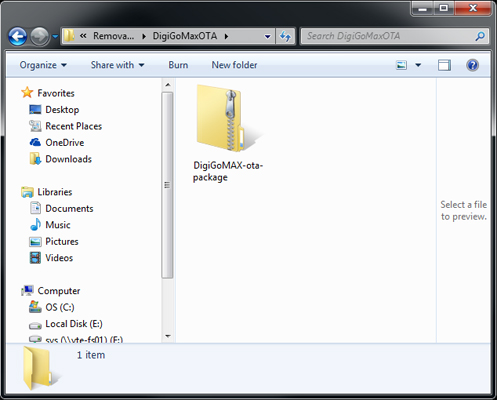Screen dimensions: 497x400
Task: Toggle the preview pane button
Action: [444, 65]
